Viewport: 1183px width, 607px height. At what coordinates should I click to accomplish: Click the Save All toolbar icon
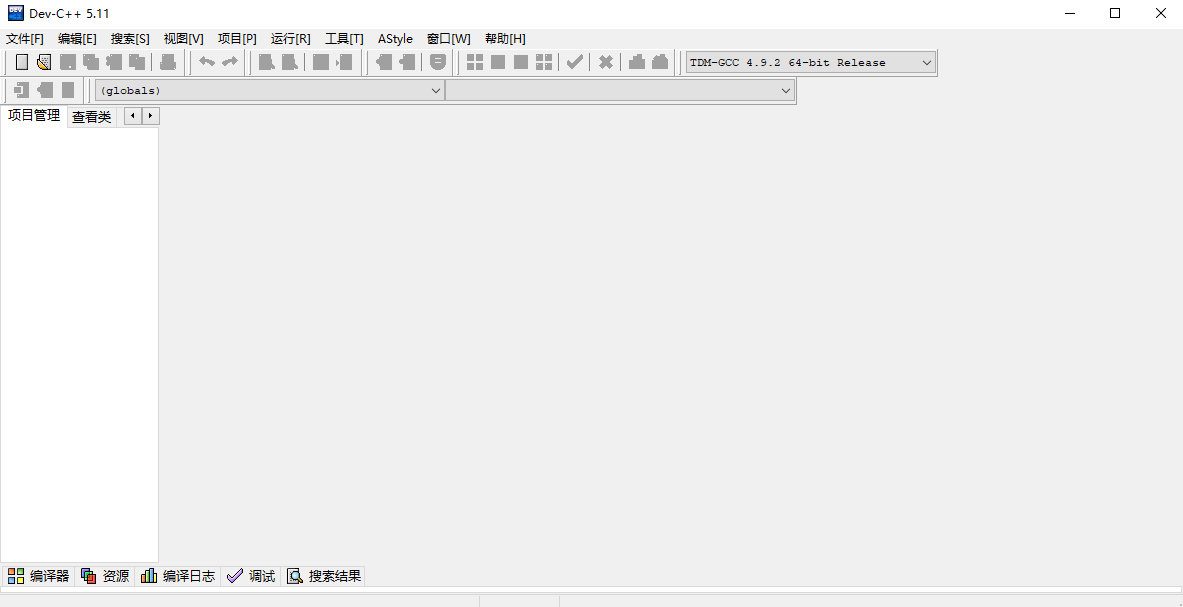(x=91, y=62)
